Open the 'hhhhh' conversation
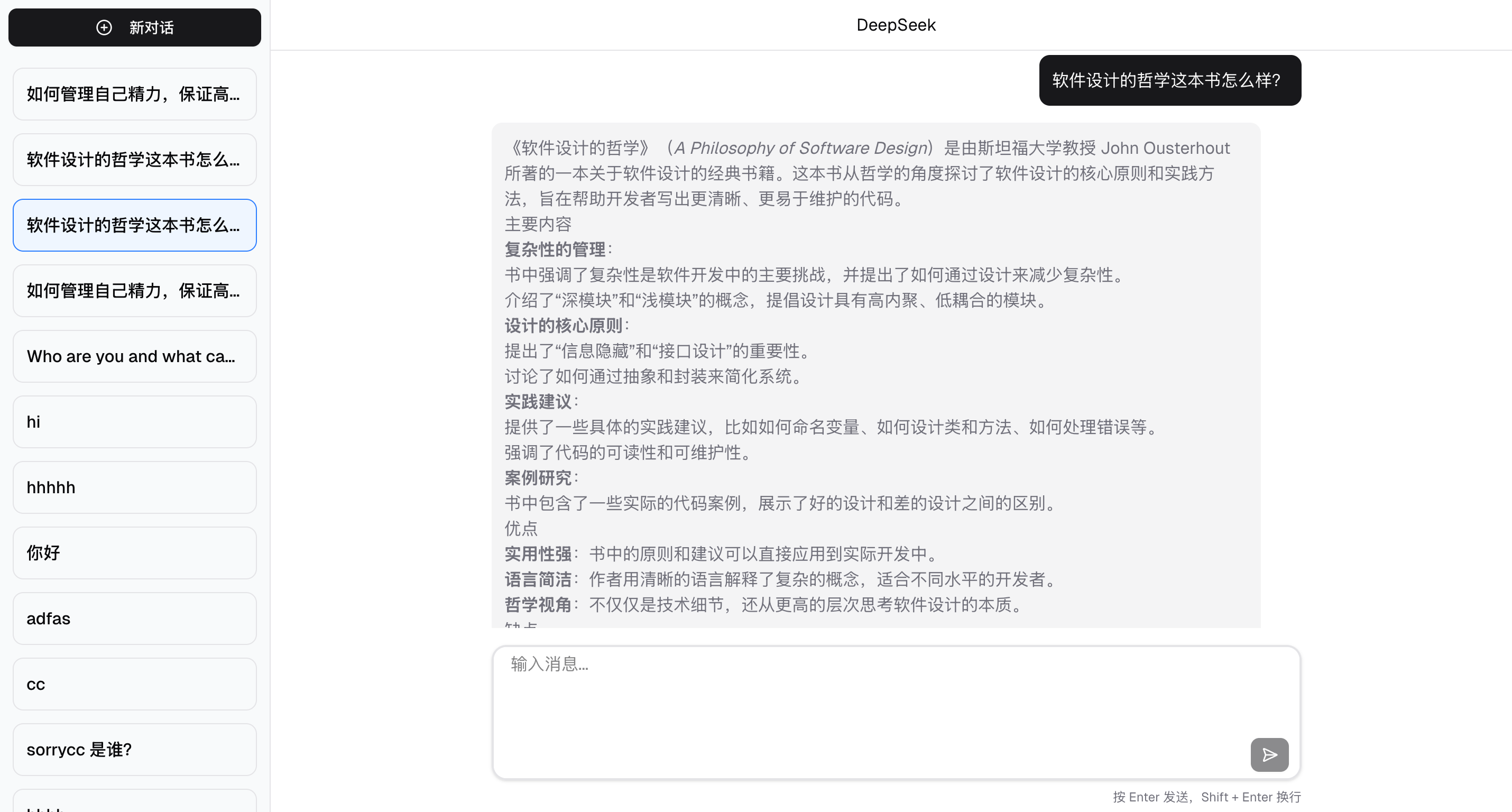The width and height of the screenshot is (1512, 812). 134,487
